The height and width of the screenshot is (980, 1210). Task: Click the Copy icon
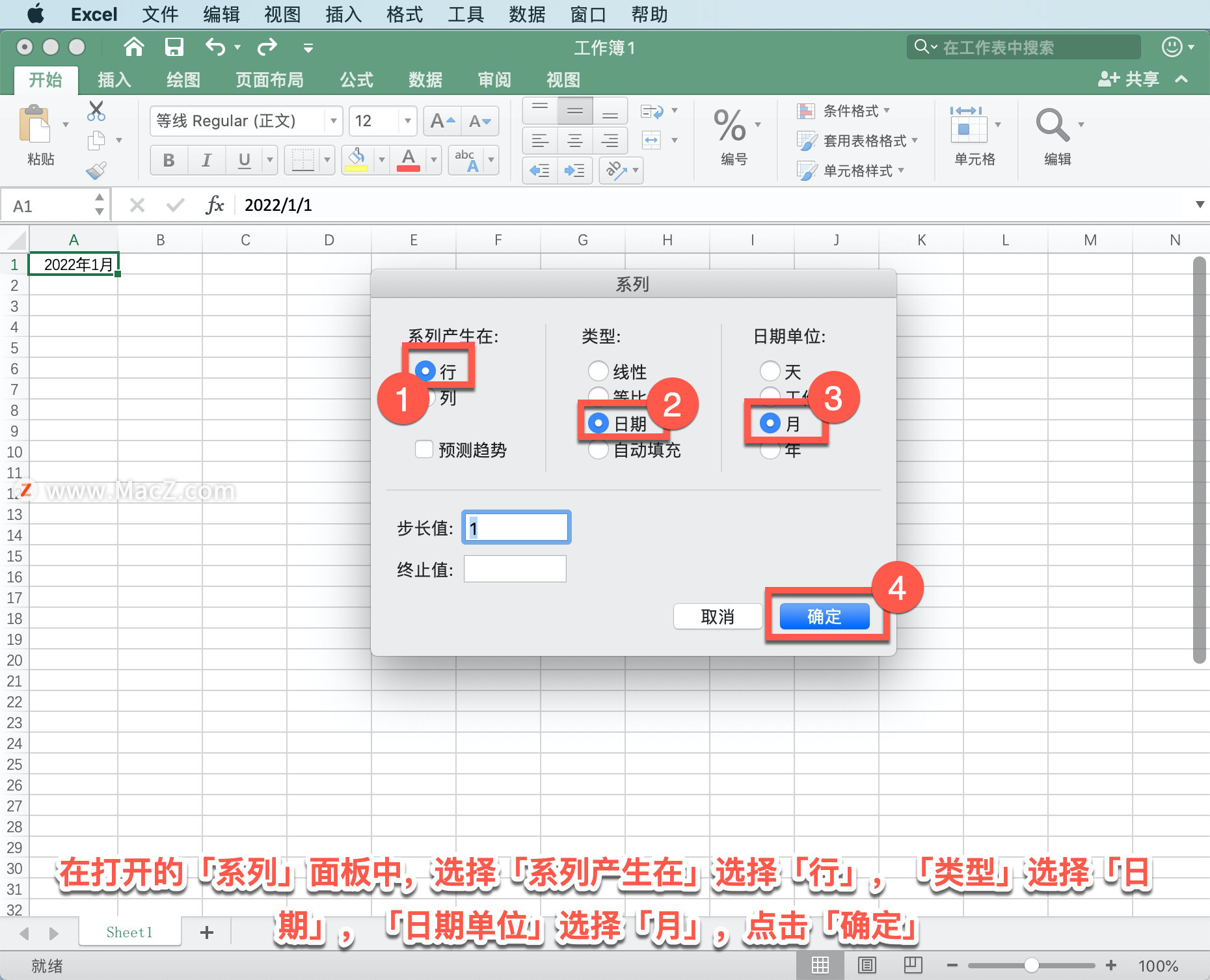(x=96, y=140)
